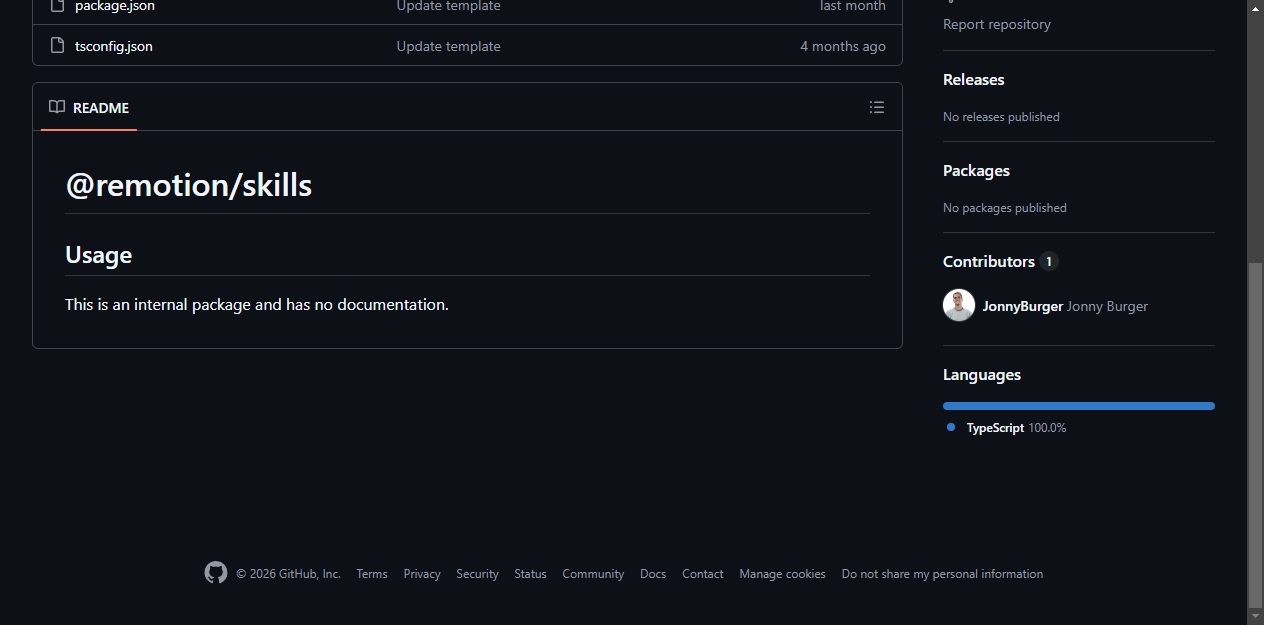This screenshot has height=625, width=1264.
Task: Open Terms footer link
Action: tap(372, 574)
